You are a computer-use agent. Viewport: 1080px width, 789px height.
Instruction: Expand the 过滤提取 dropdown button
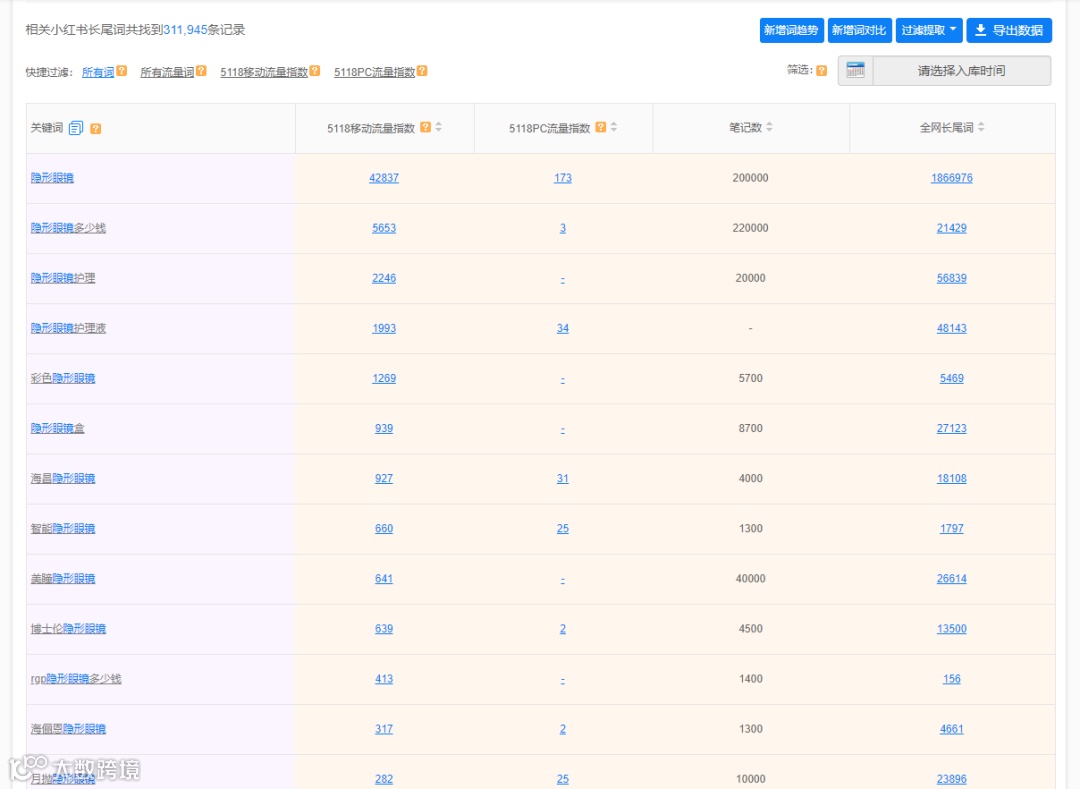928,30
